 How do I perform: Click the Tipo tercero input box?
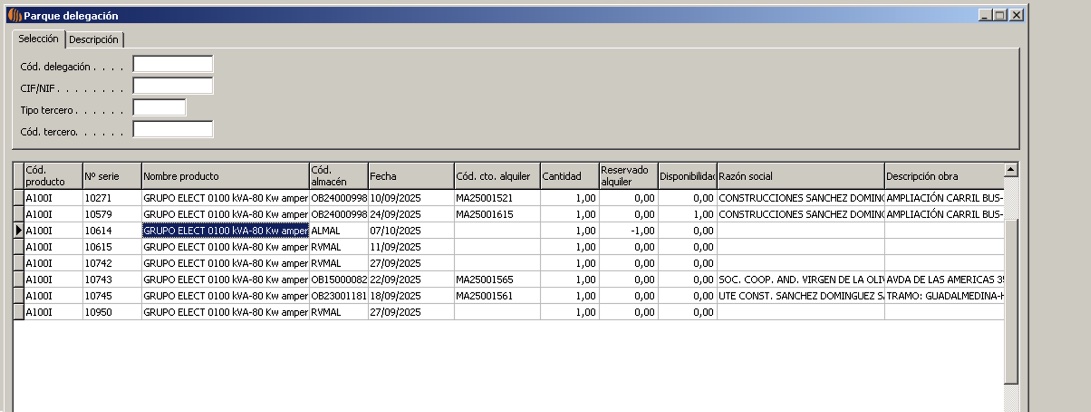[x=160, y=107]
